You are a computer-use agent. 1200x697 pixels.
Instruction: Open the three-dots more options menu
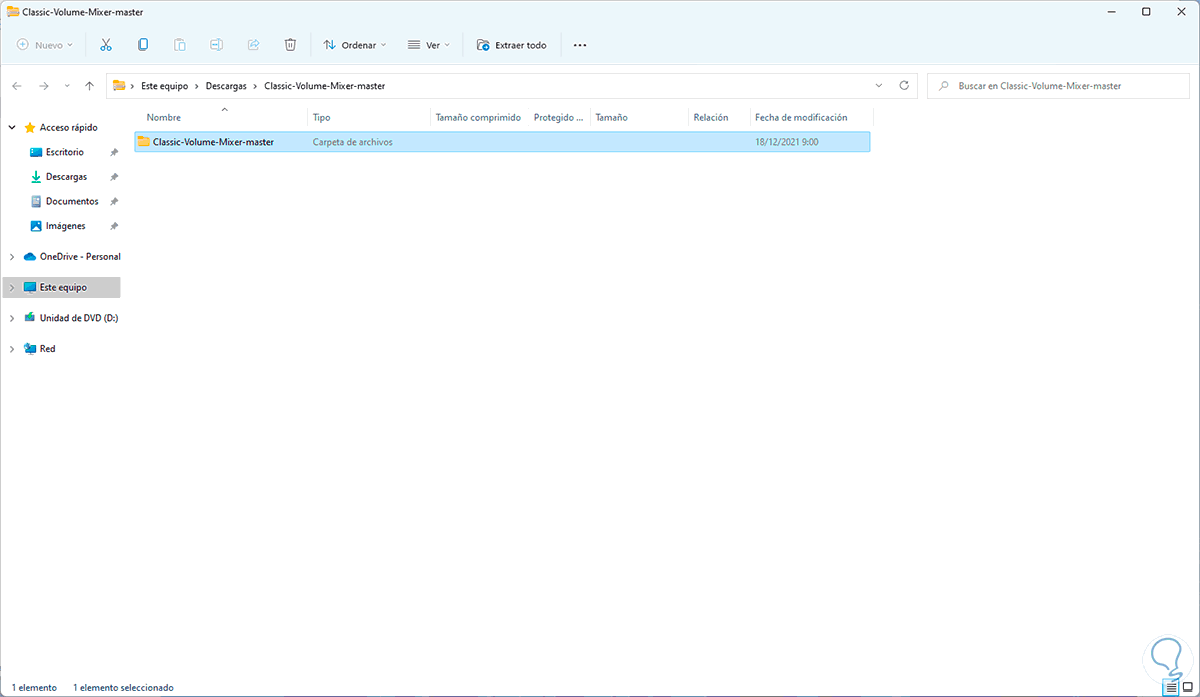(x=580, y=45)
